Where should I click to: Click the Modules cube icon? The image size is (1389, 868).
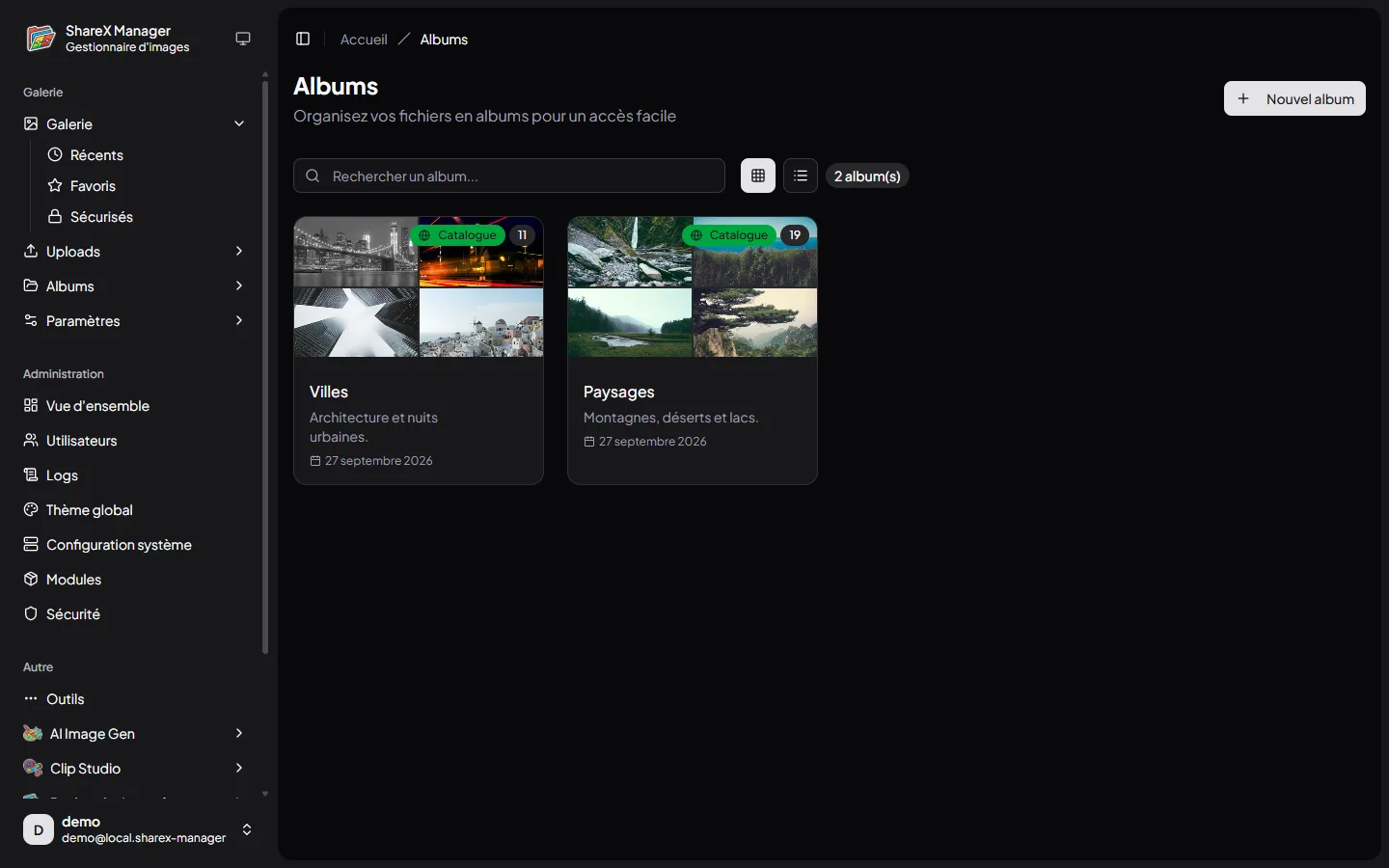point(31,579)
